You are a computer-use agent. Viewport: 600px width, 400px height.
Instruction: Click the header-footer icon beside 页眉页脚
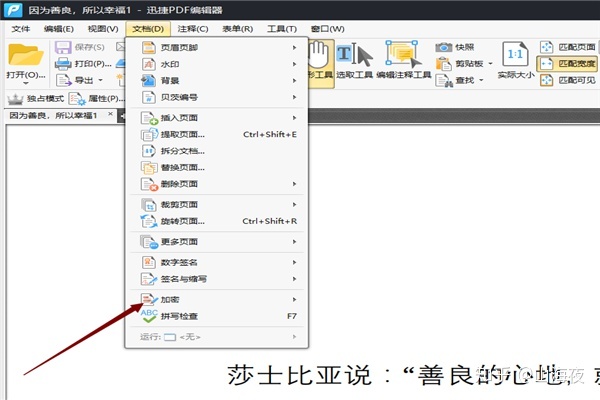(148, 47)
